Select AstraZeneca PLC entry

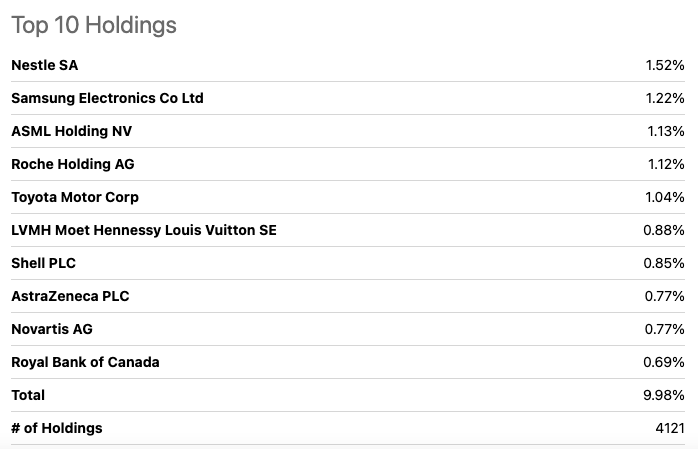(70, 296)
